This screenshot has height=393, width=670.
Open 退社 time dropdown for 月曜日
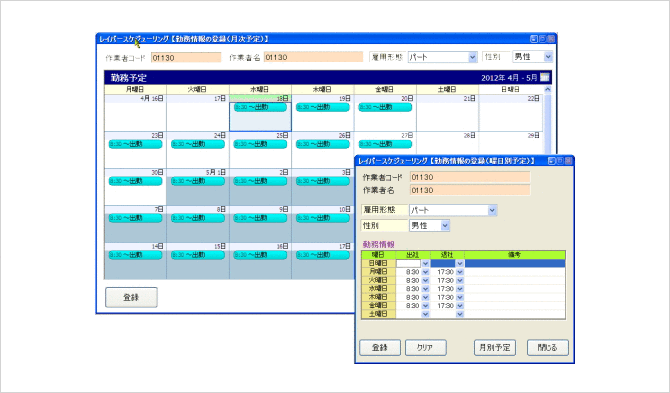[x=460, y=272]
